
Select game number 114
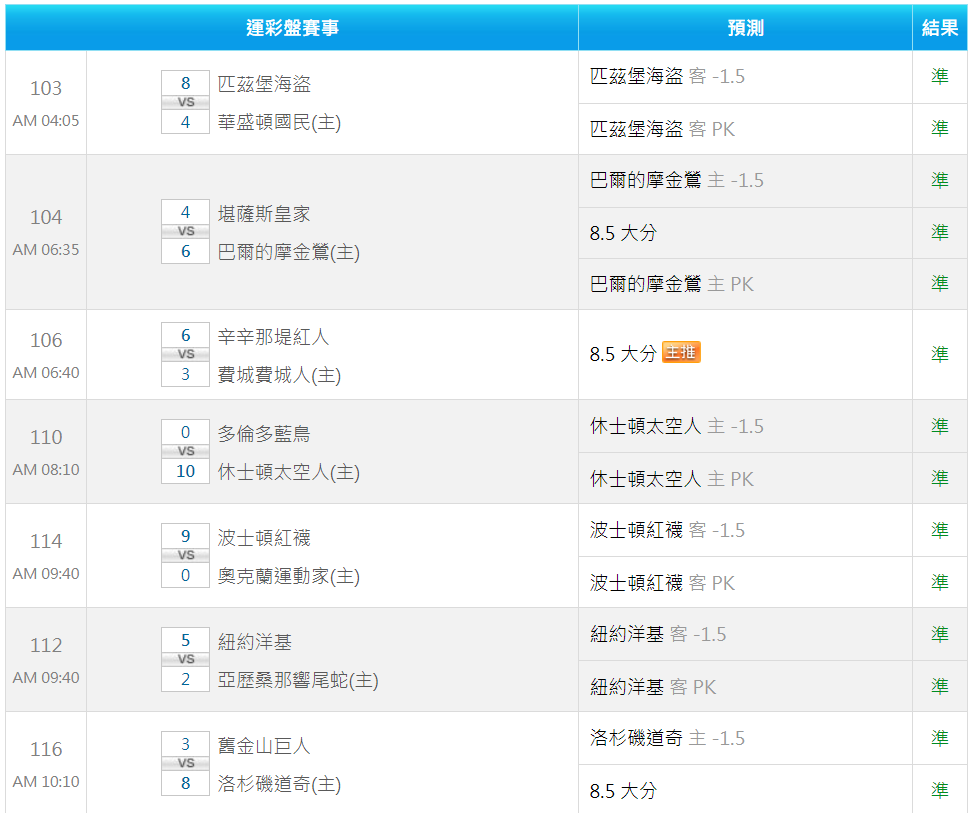tap(46, 541)
